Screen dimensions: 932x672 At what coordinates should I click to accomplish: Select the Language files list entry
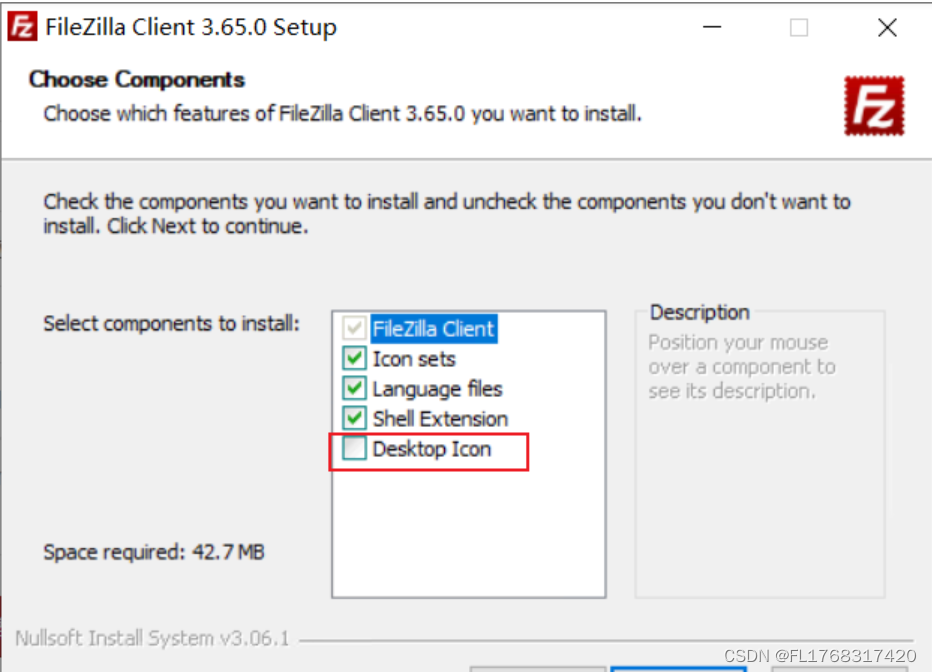[x=437, y=389]
